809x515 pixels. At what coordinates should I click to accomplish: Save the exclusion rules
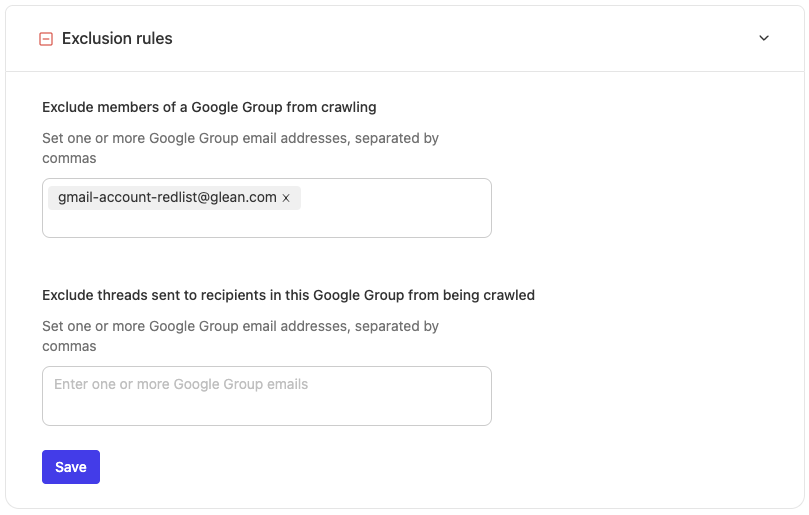coord(71,467)
